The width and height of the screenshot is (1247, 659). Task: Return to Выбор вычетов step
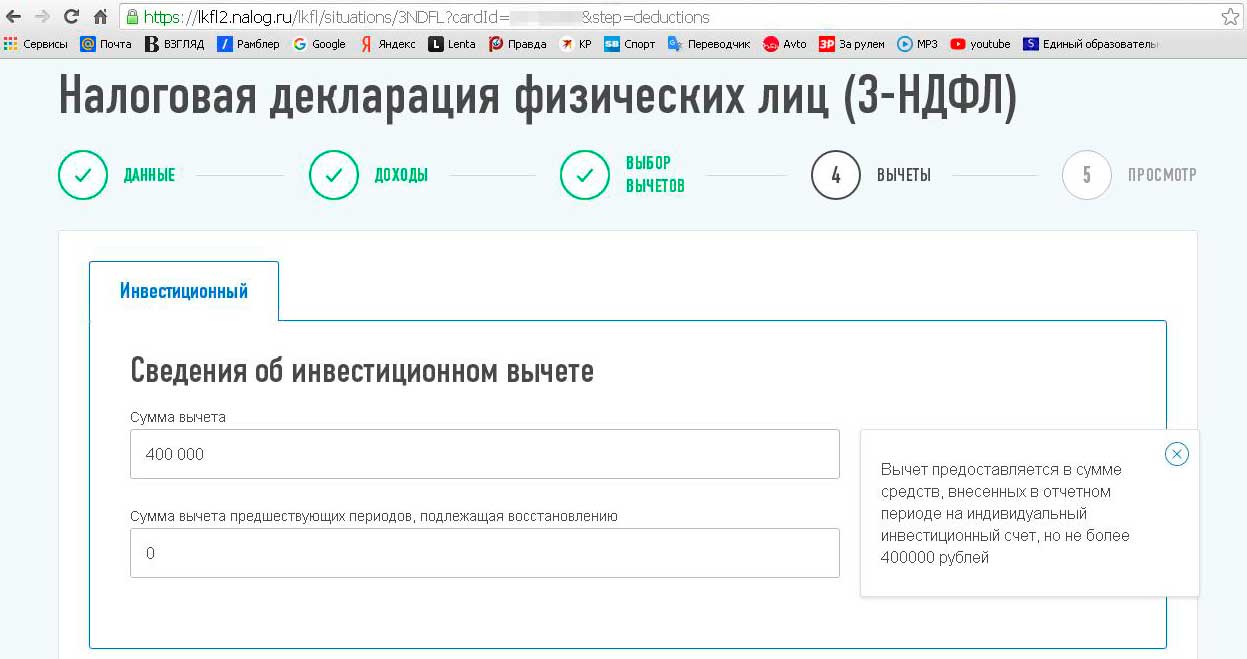point(585,175)
